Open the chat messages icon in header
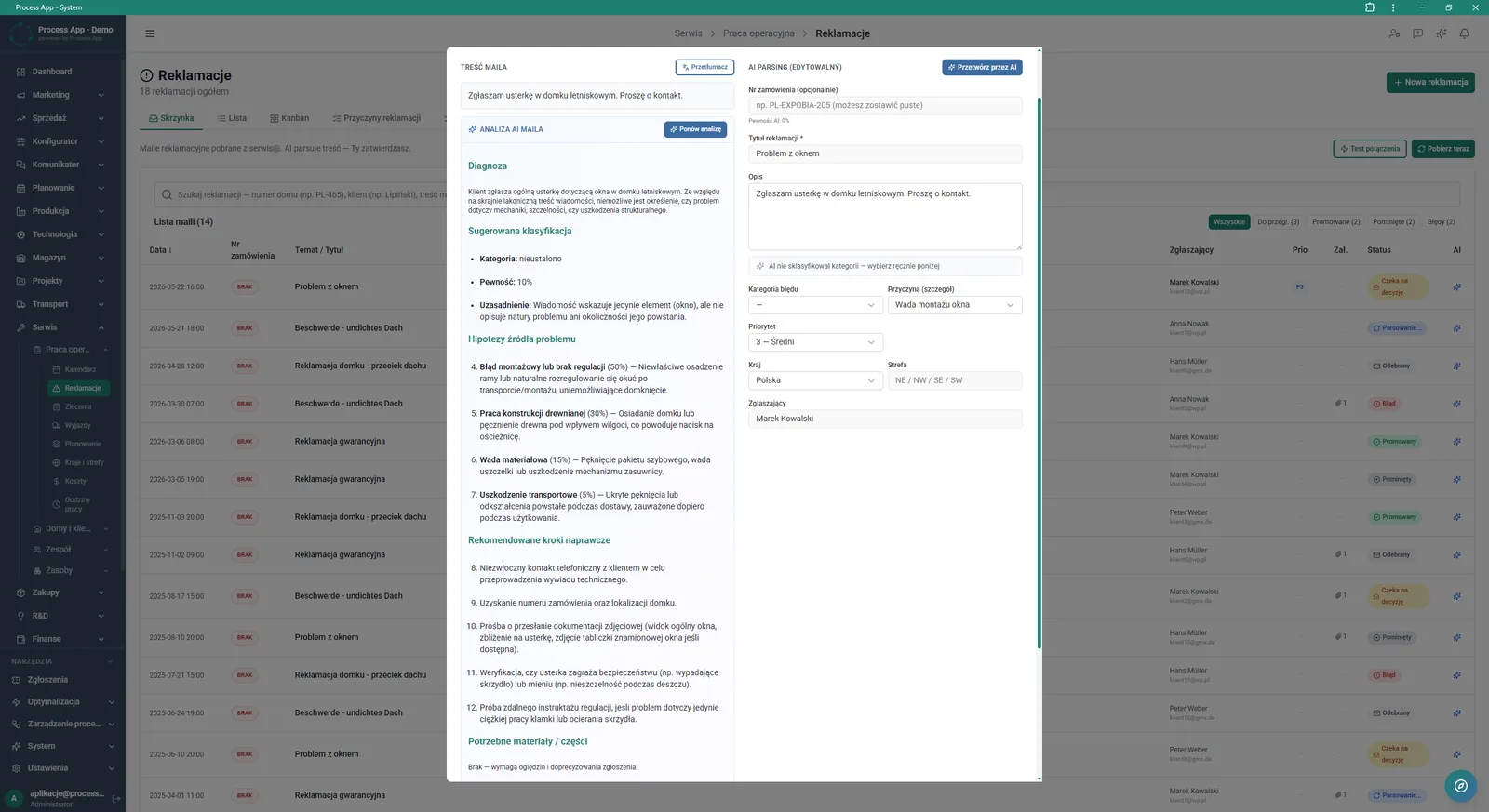Viewport: 1489px width, 812px height. (1417, 33)
